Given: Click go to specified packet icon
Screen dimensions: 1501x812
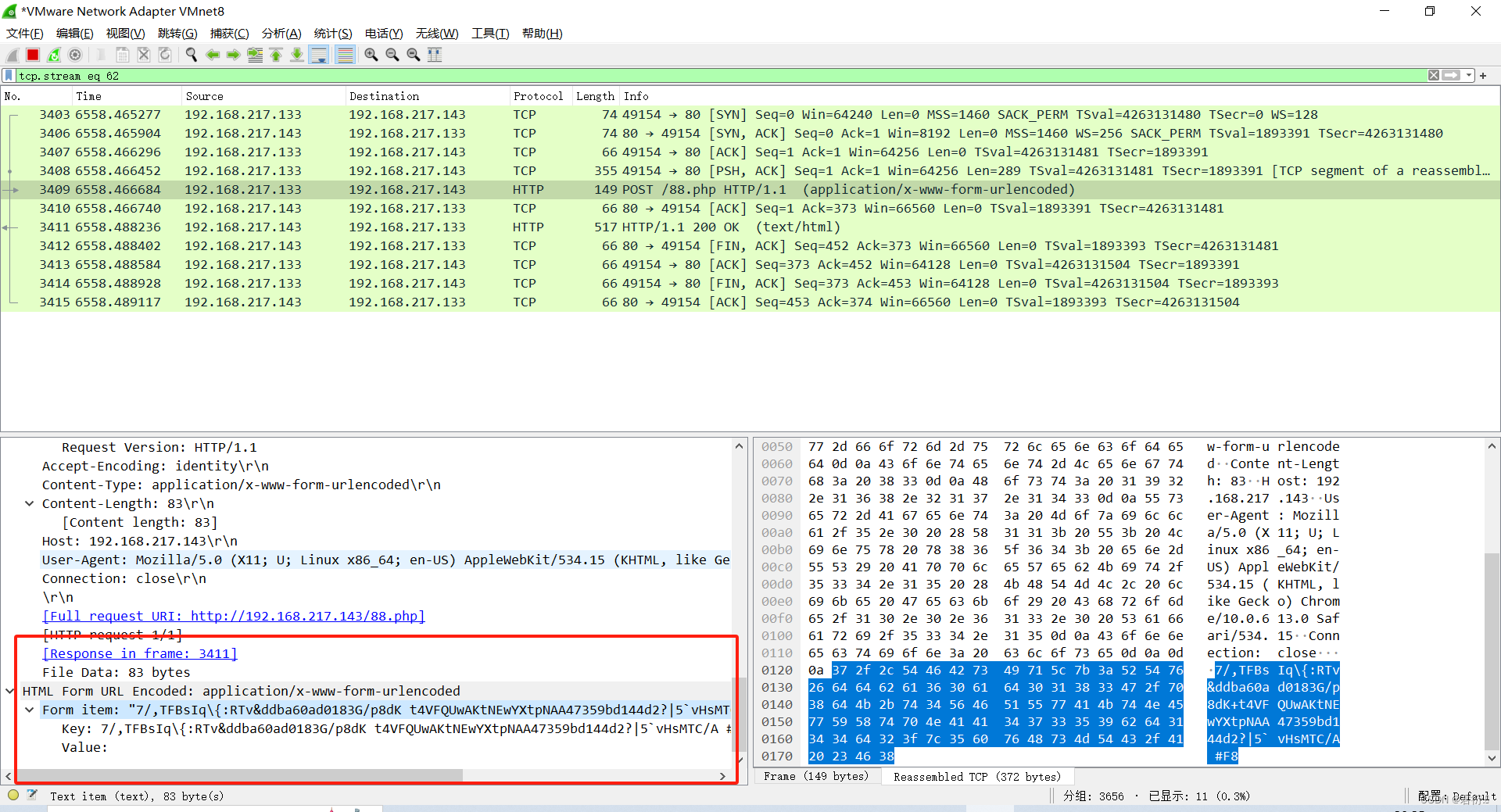Looking at the screenshot, I should [x=255, y=55].
